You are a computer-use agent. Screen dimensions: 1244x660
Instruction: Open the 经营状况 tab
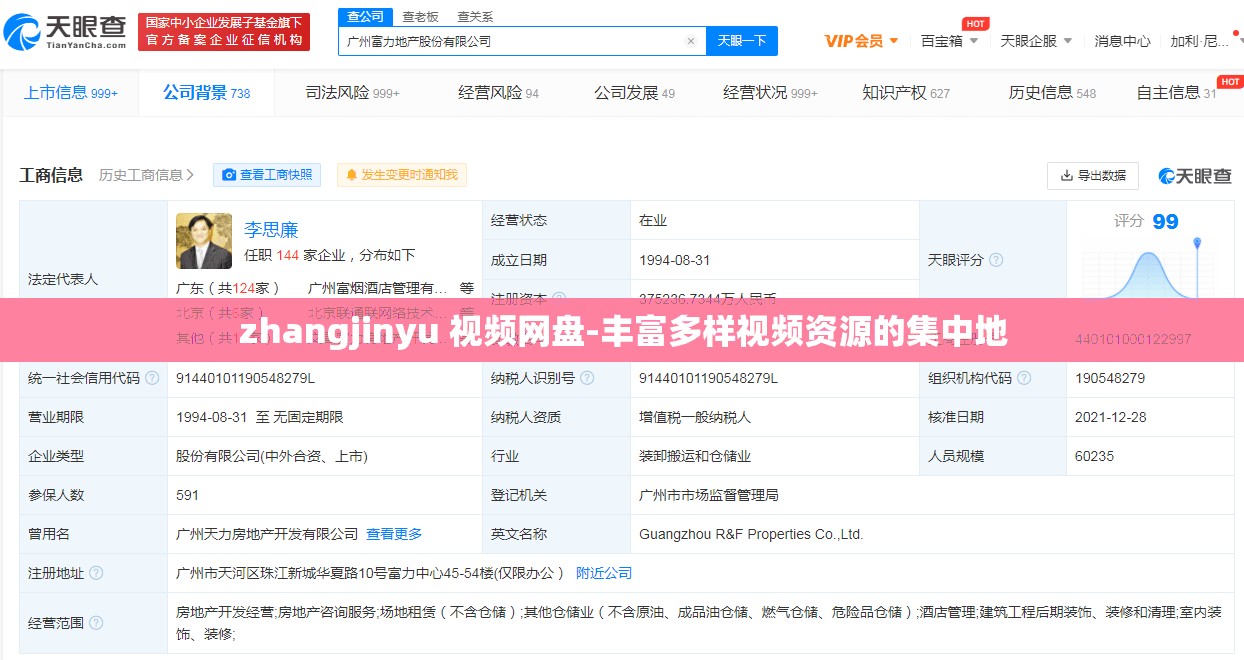pos(770,93)
